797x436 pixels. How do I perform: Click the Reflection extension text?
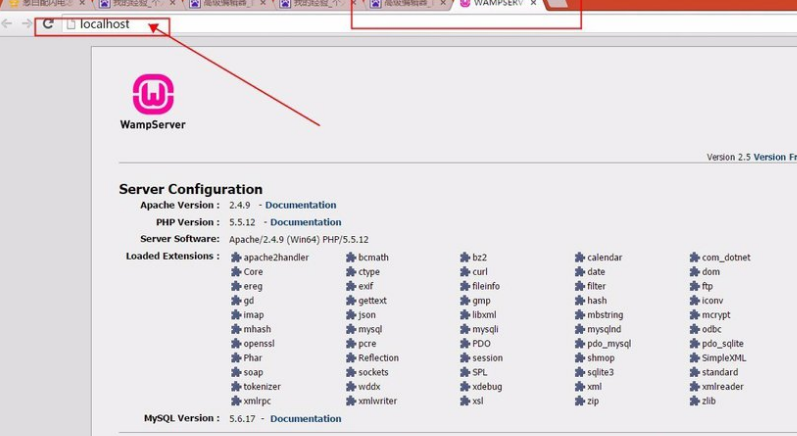[x=378, y=358]
